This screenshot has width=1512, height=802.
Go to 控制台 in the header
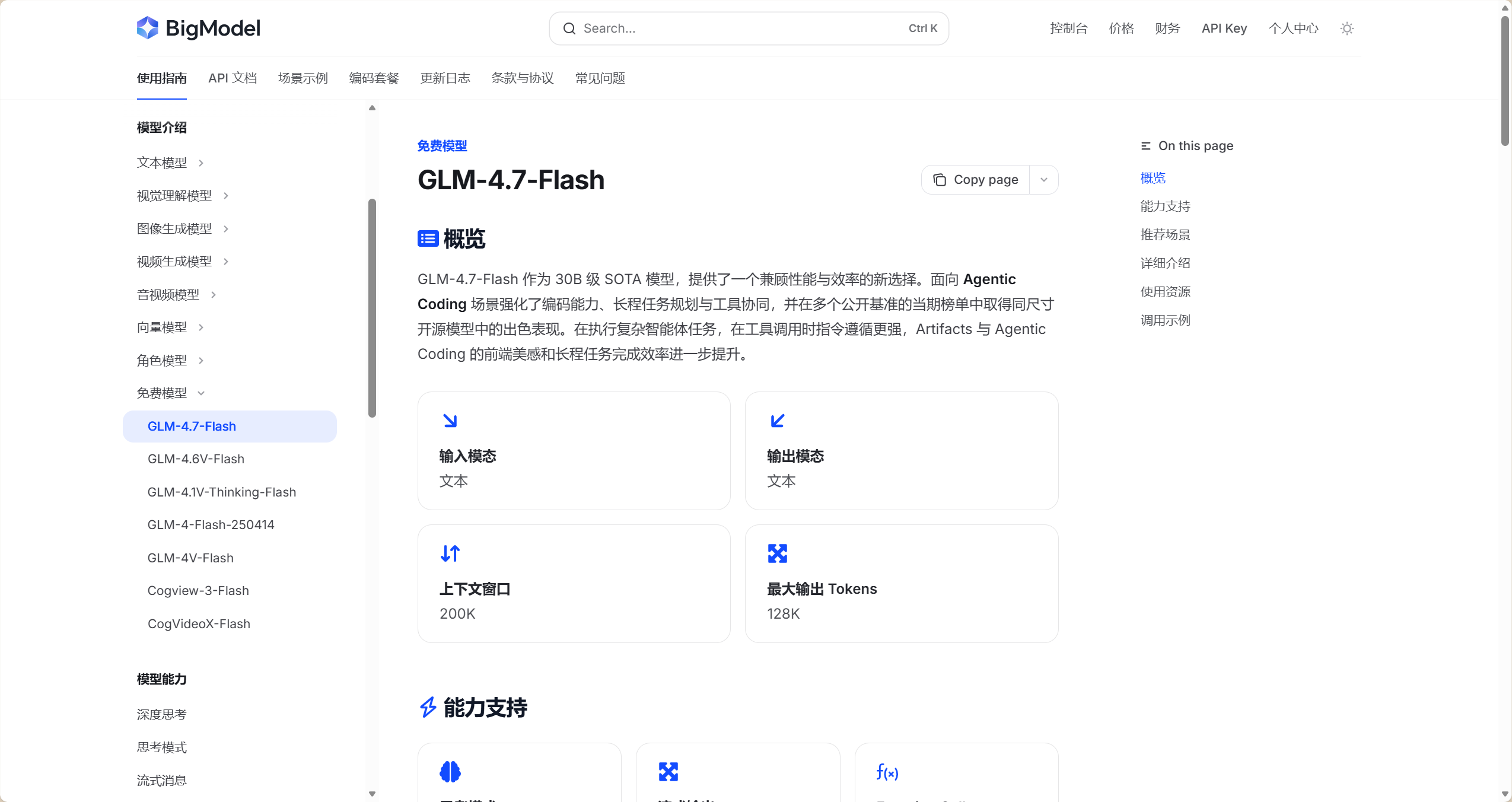[1069, 28]
